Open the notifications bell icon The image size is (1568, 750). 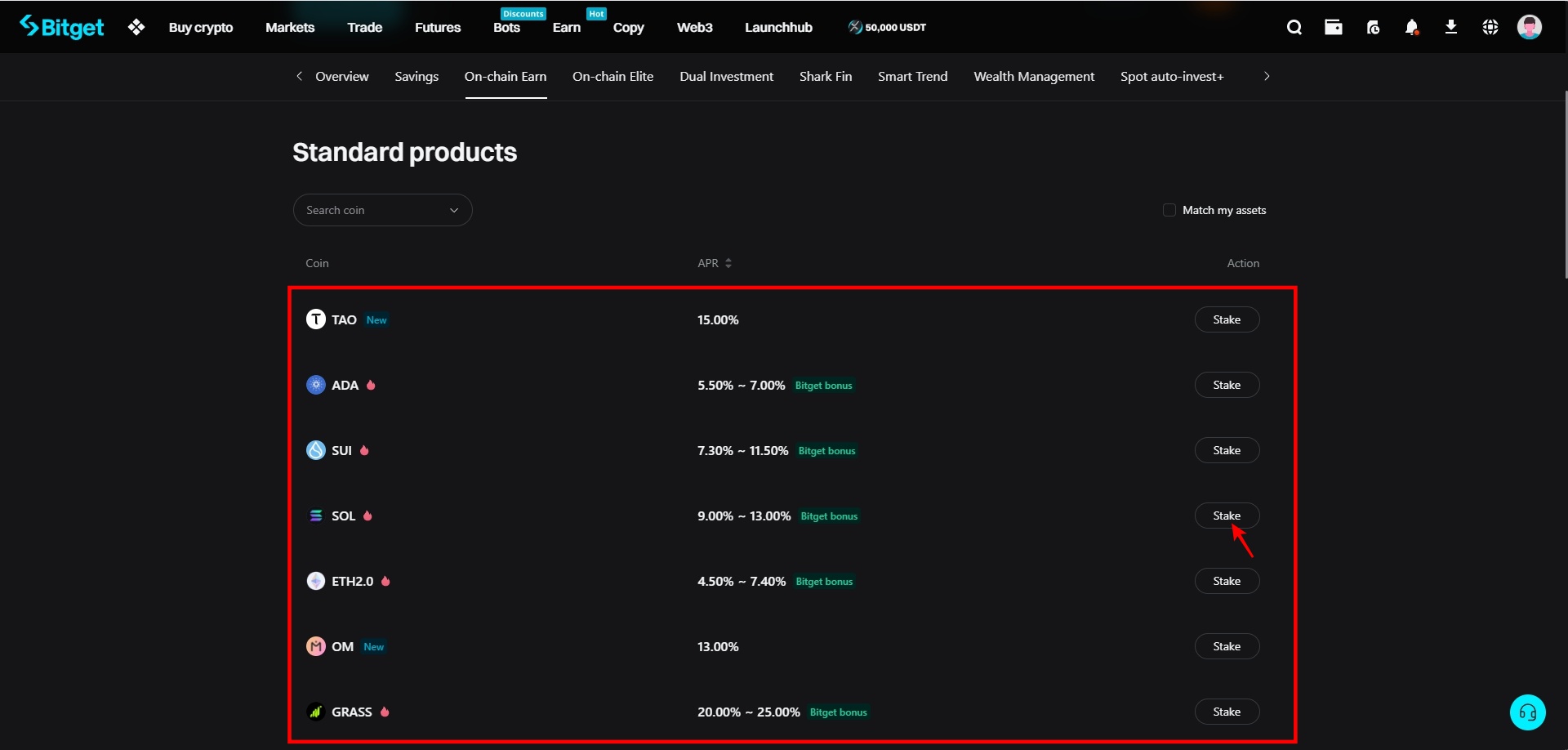[1412, 27]
